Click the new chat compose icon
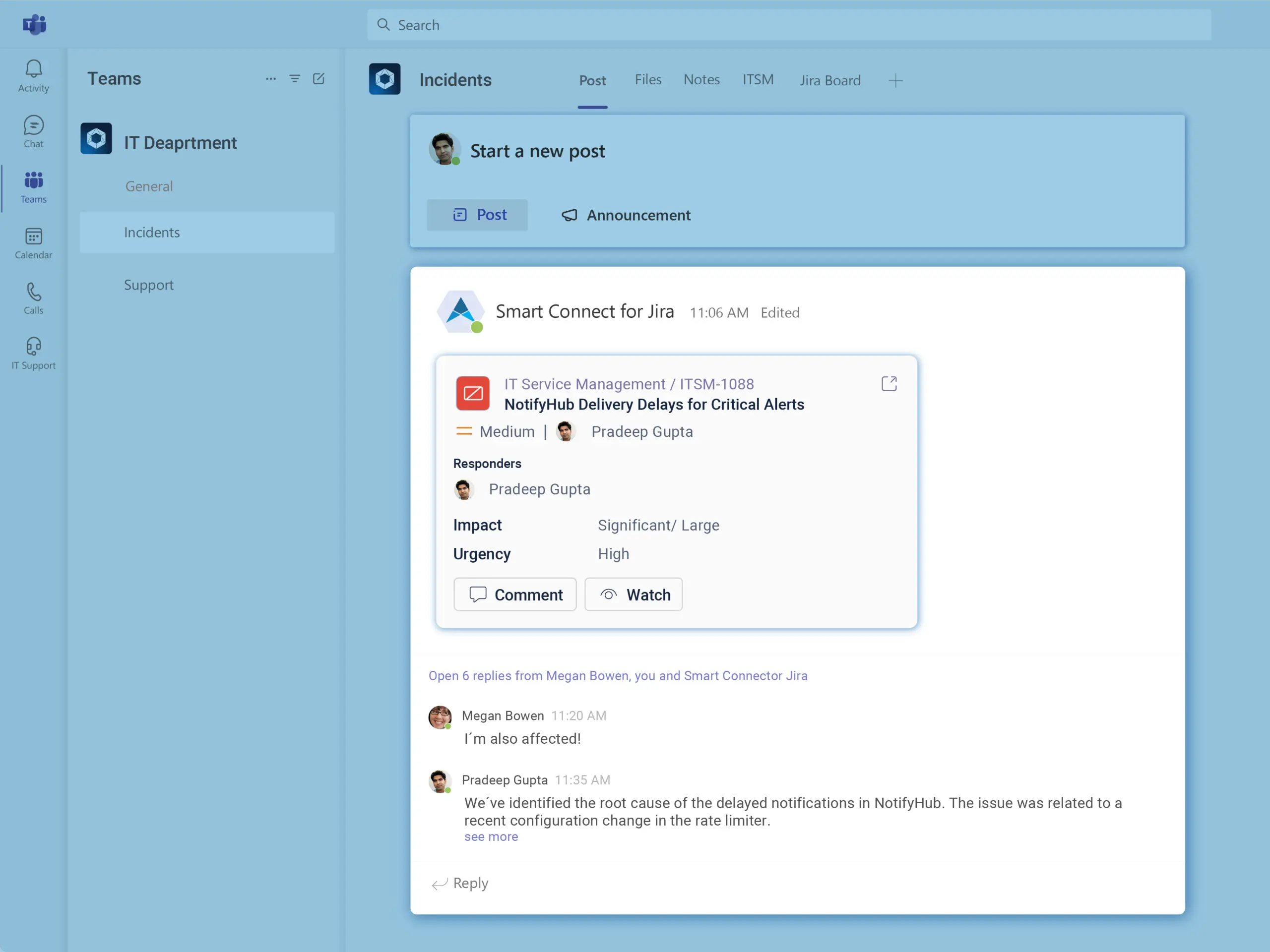 pyautogui.click(x=318, y=79)
